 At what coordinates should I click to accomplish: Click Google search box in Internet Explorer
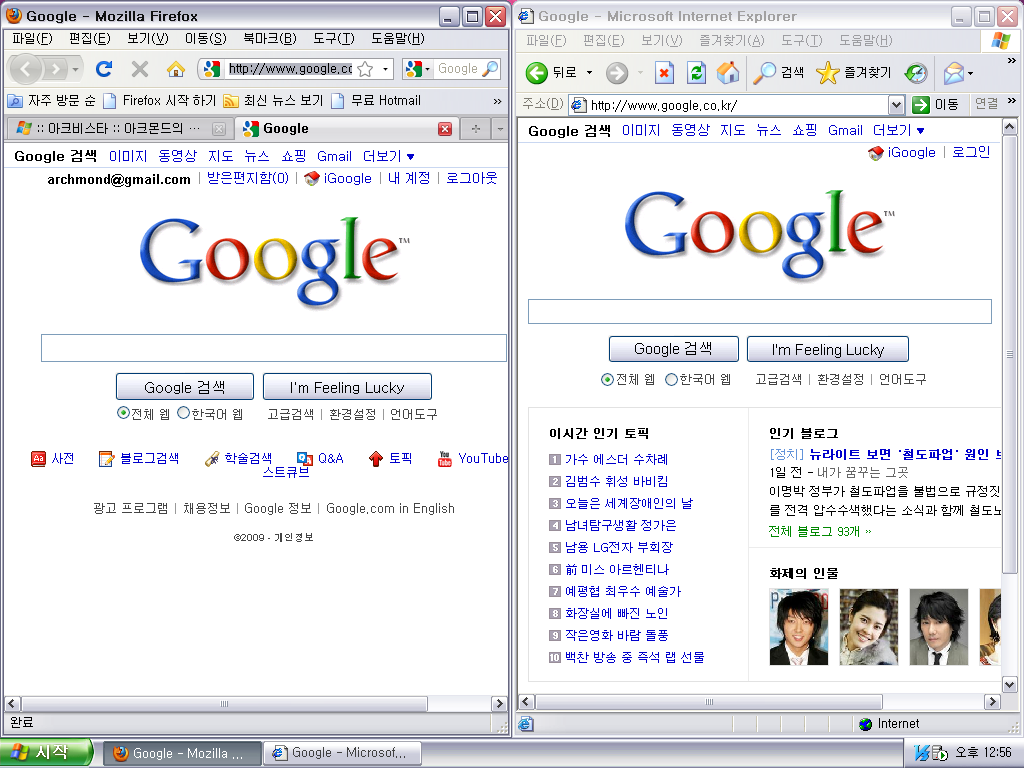pyautogui.click(x=760, y=312)
